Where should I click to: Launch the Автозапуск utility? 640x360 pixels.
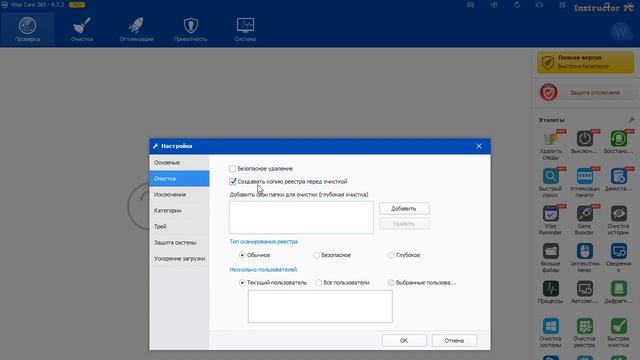tap(584, 292)
